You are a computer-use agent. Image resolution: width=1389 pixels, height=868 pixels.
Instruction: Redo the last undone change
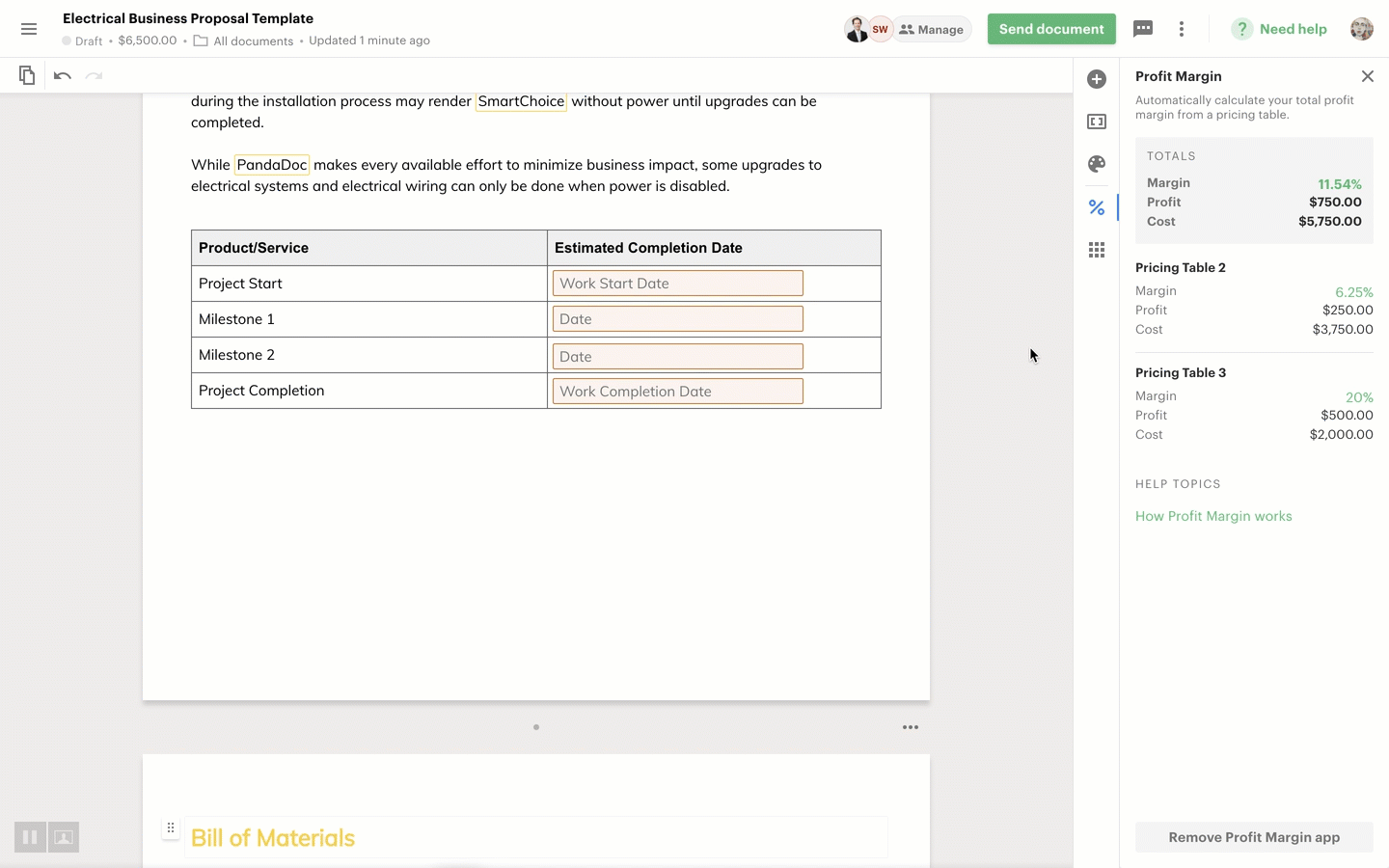(94, 75)
